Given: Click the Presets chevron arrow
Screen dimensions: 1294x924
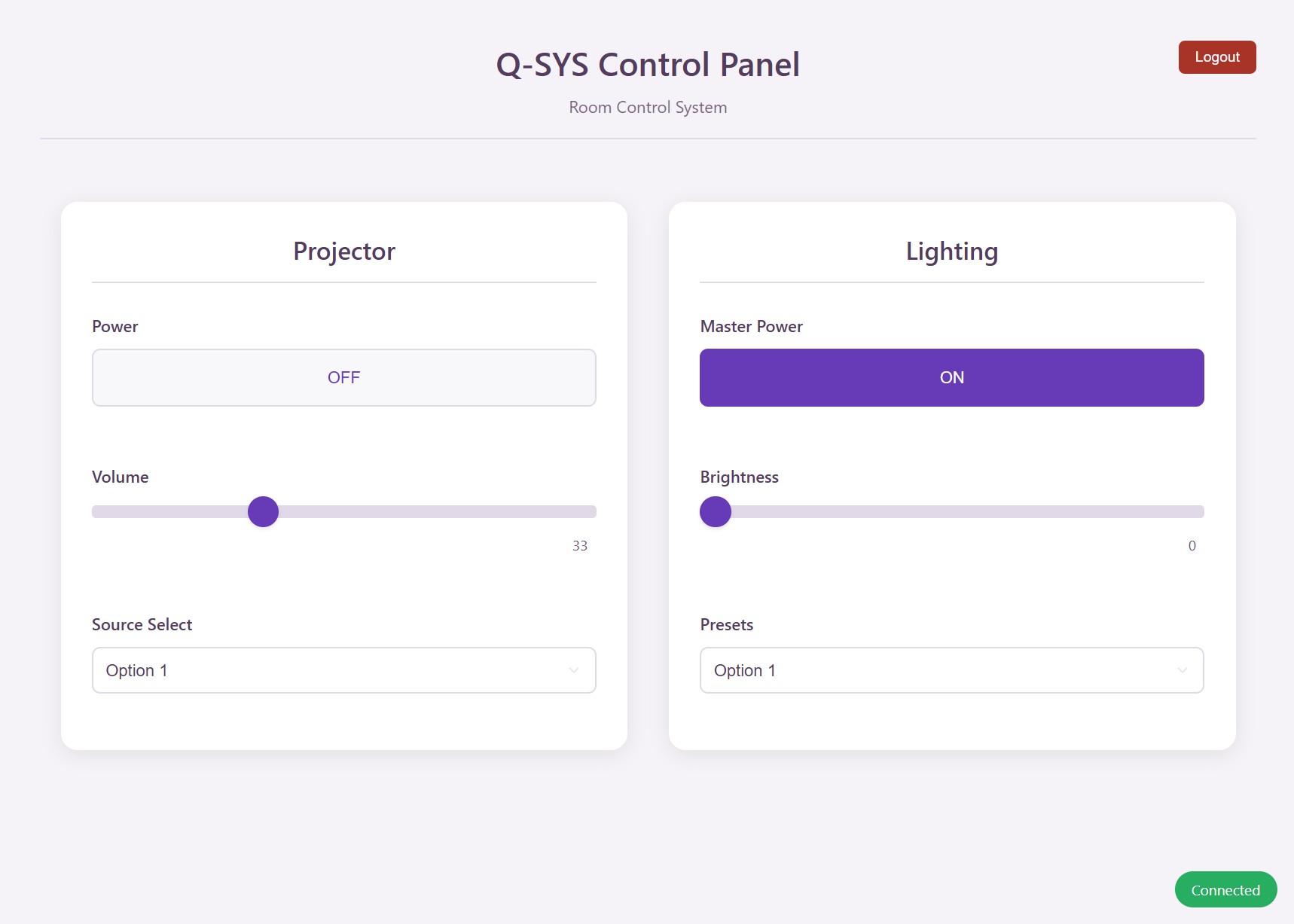Looking at the screenshot, I should coord(1182,670).
